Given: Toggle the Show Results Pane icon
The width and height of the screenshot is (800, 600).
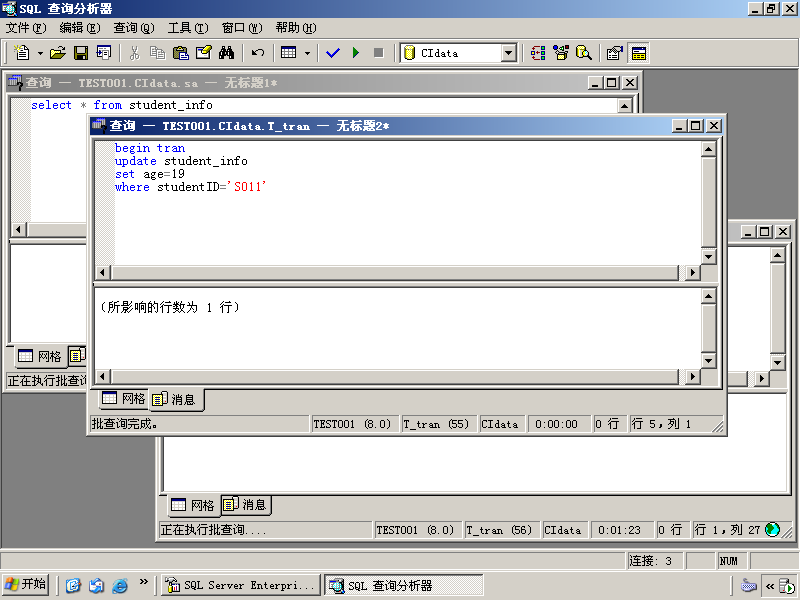Looking at the screenshot, I should [638, 53].
